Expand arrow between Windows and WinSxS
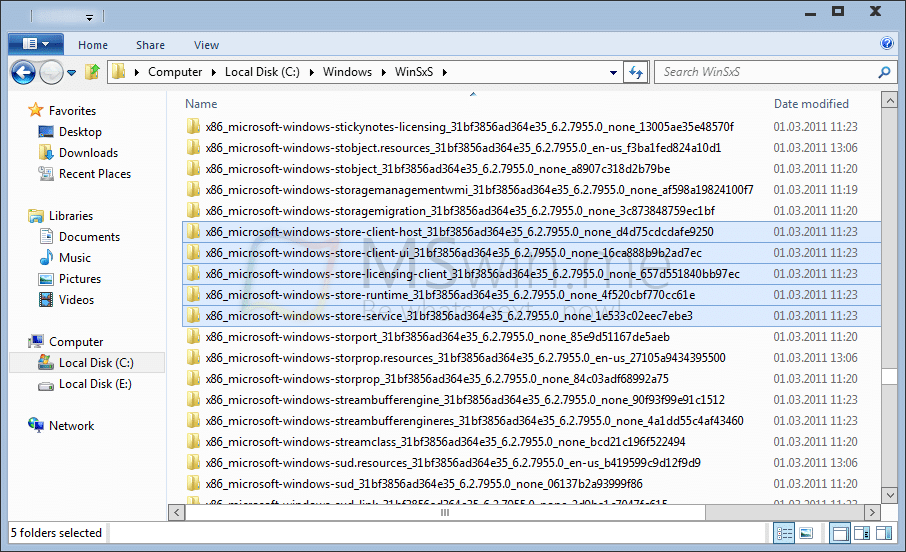The image size is (906, 552). pos(384,72)
